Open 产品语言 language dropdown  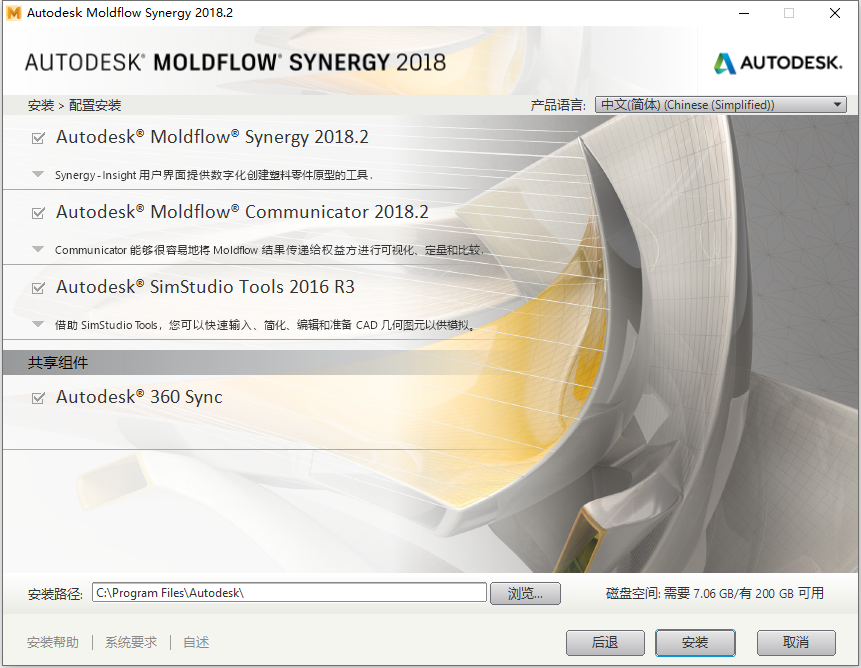pos(721,105)
